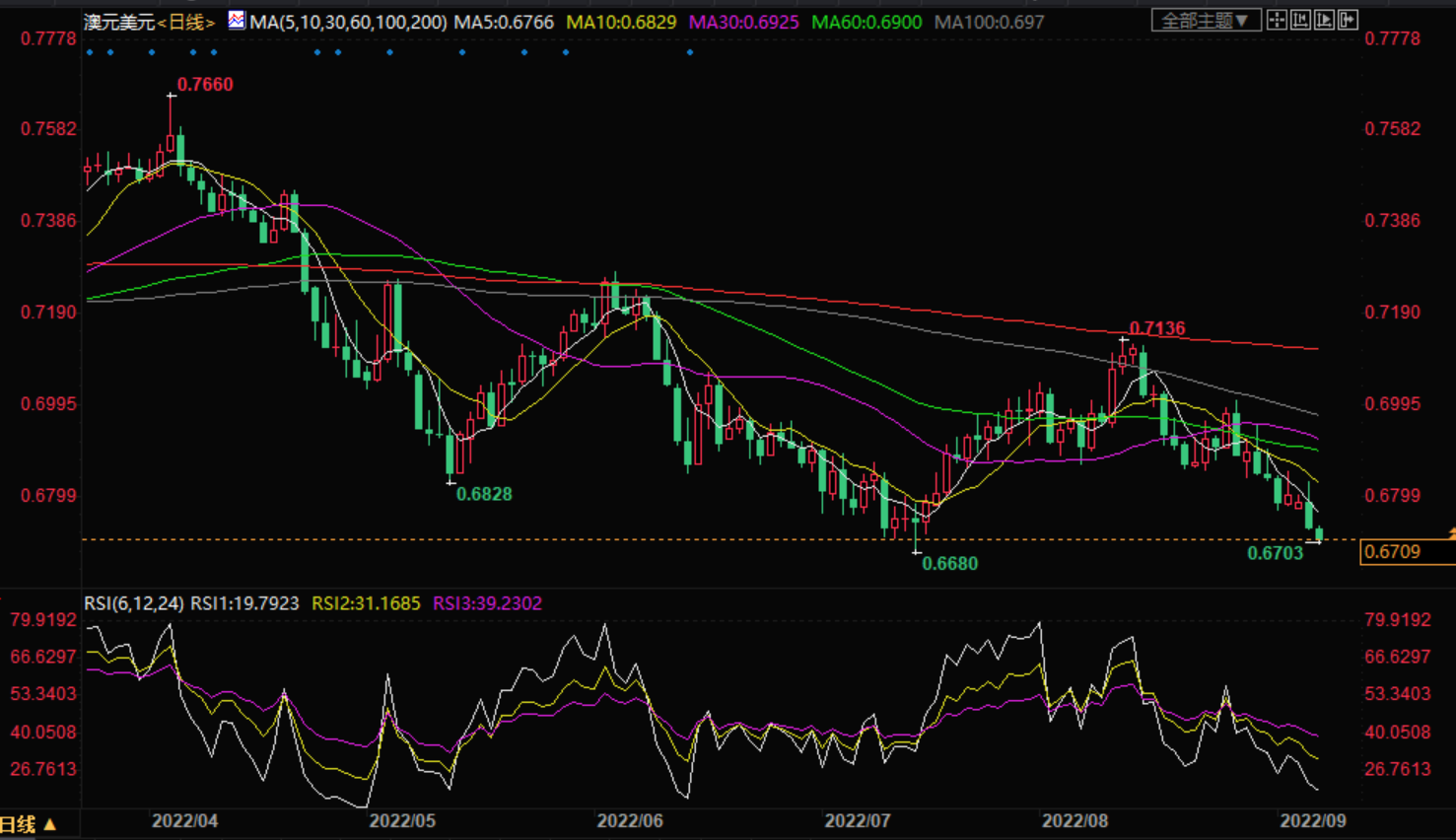Click the 0.7136 high price label
The width and height of the screenshot is (1456, 840).
pyautogui.click(x=1157, y=328)
